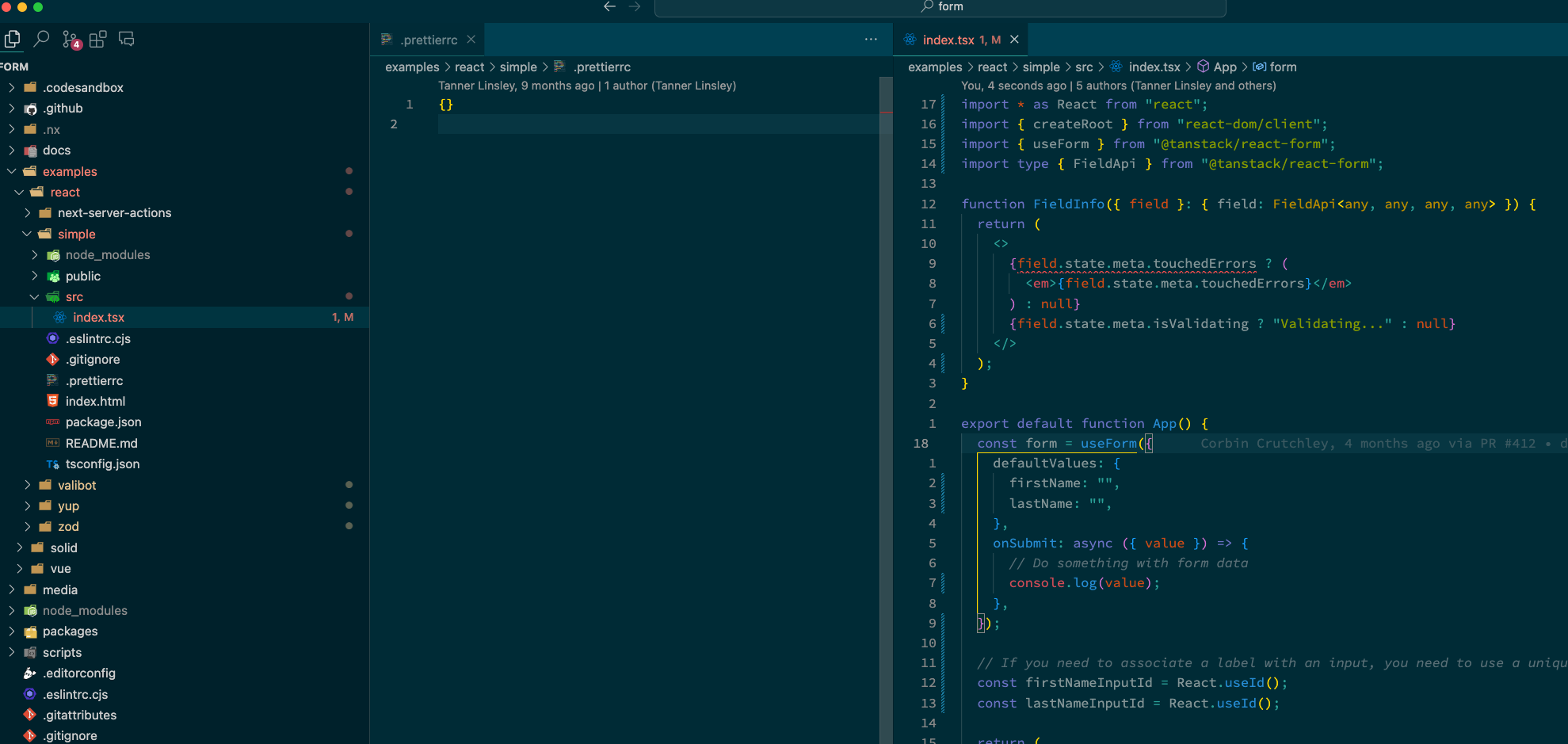
Task: Click the form variable icon in breadcrumbs
Action: click(x=1259, y=67)
